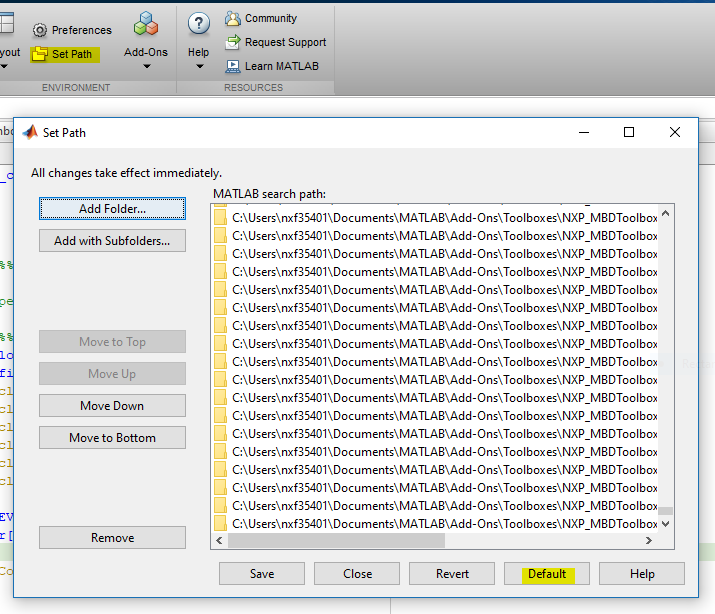This screenshot has height=614, width=715.
Task: Expand the Layout dropdown arrow
Action: point(4,67)
